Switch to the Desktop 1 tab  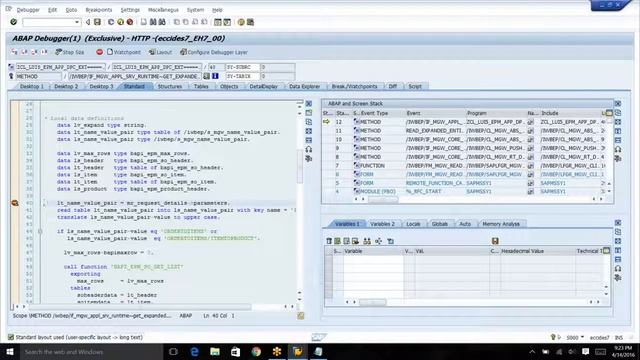point(31,87)
